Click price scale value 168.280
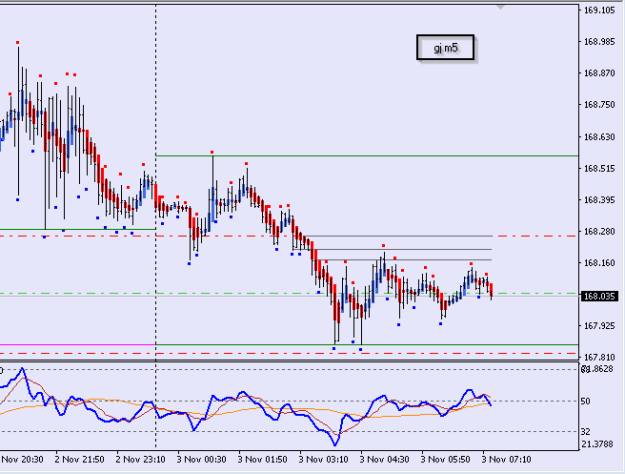Screen dimensions: 625x474 click(599, 231)
